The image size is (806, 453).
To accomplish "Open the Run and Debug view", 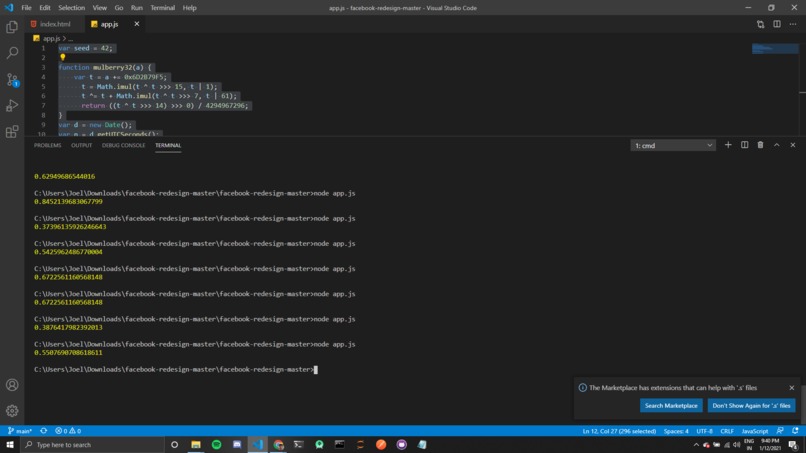I will point(12,105).
